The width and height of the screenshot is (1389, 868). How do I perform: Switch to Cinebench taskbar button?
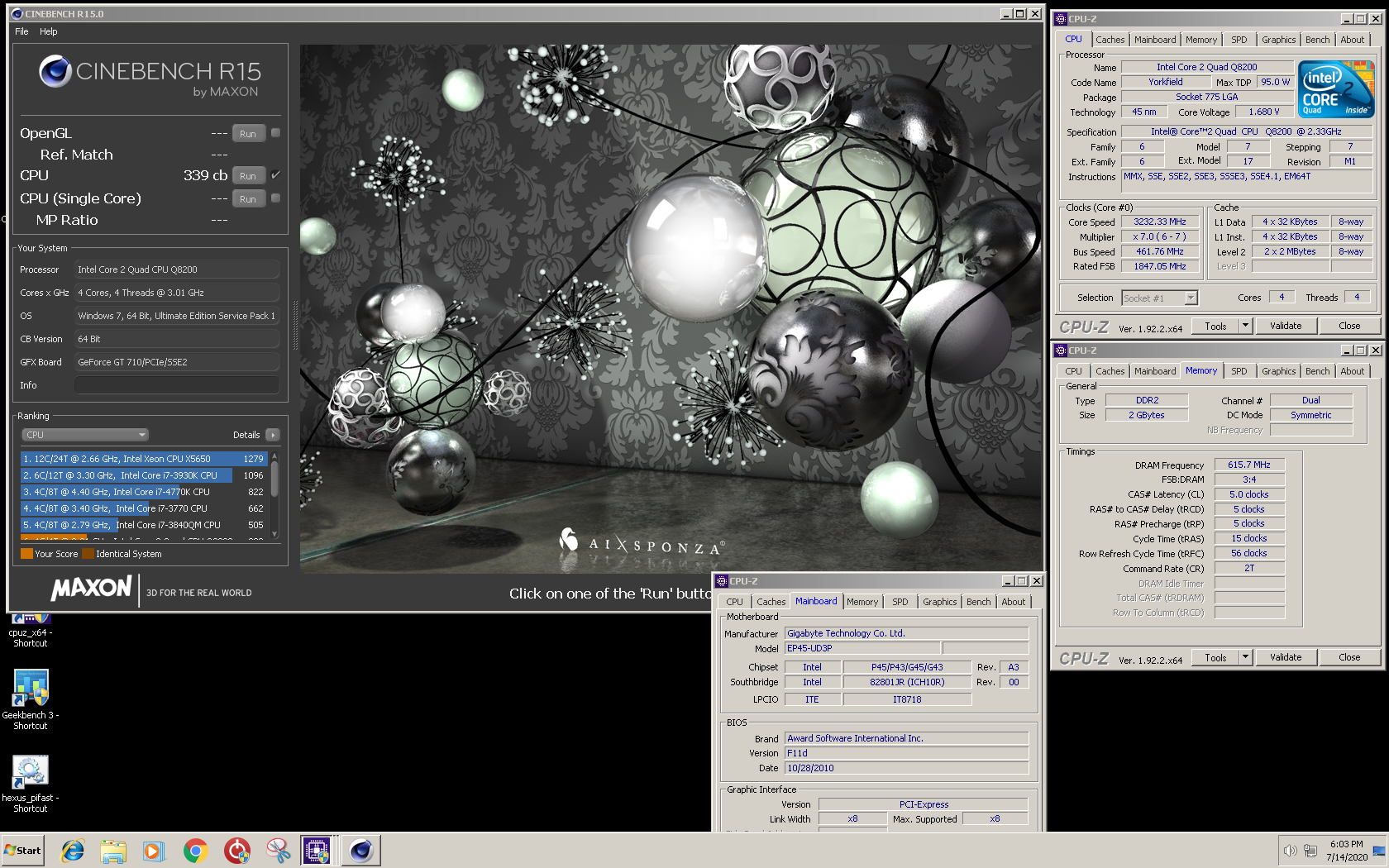[361, 851]
